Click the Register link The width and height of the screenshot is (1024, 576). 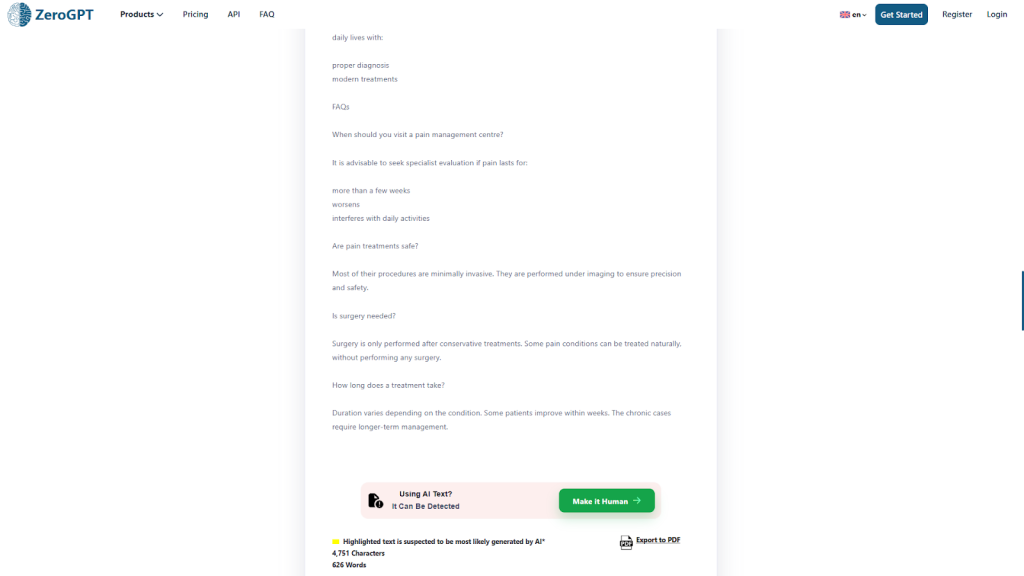coord(957,15)
